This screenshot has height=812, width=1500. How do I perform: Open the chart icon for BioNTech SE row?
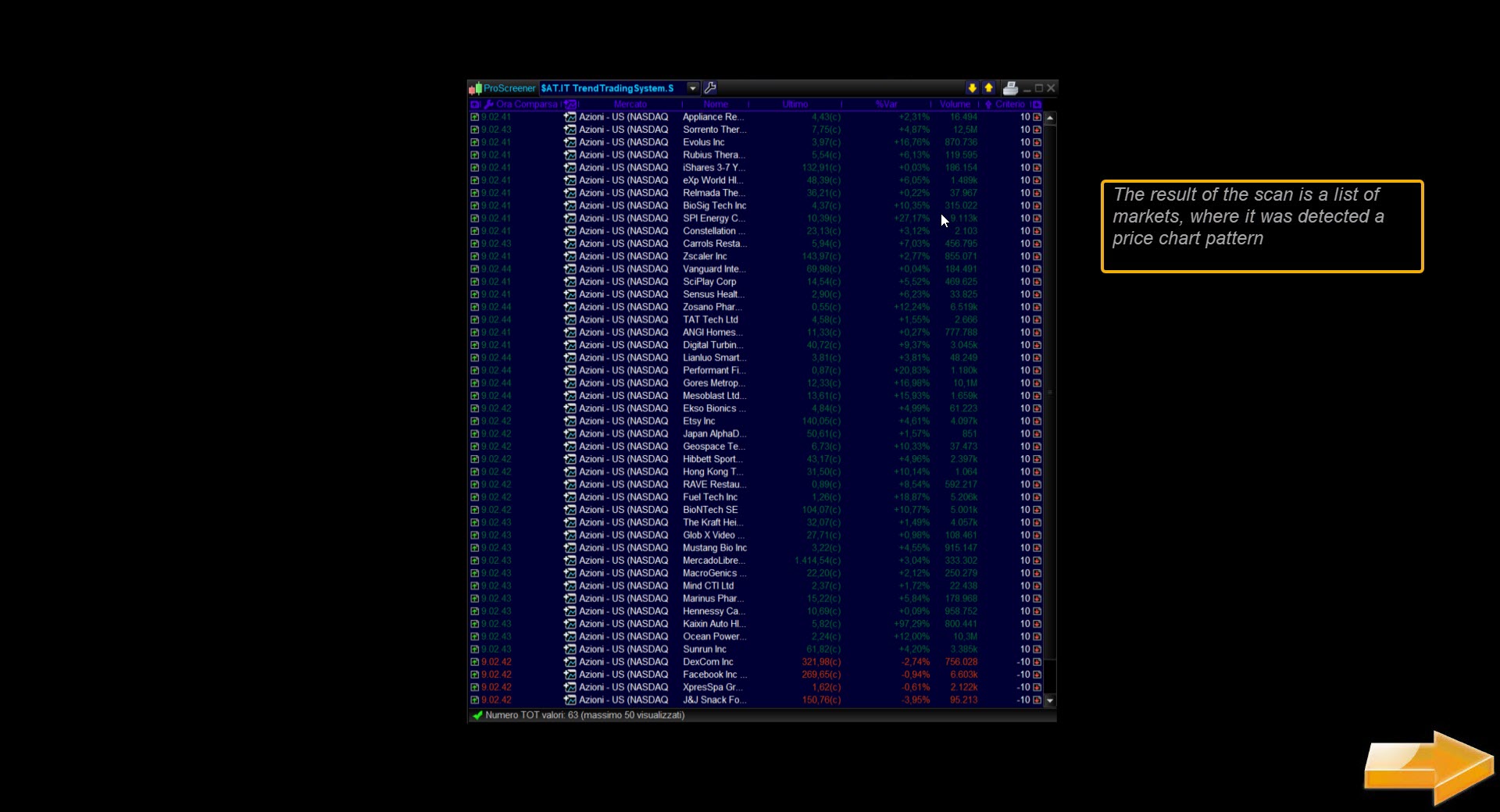point(570,510)
